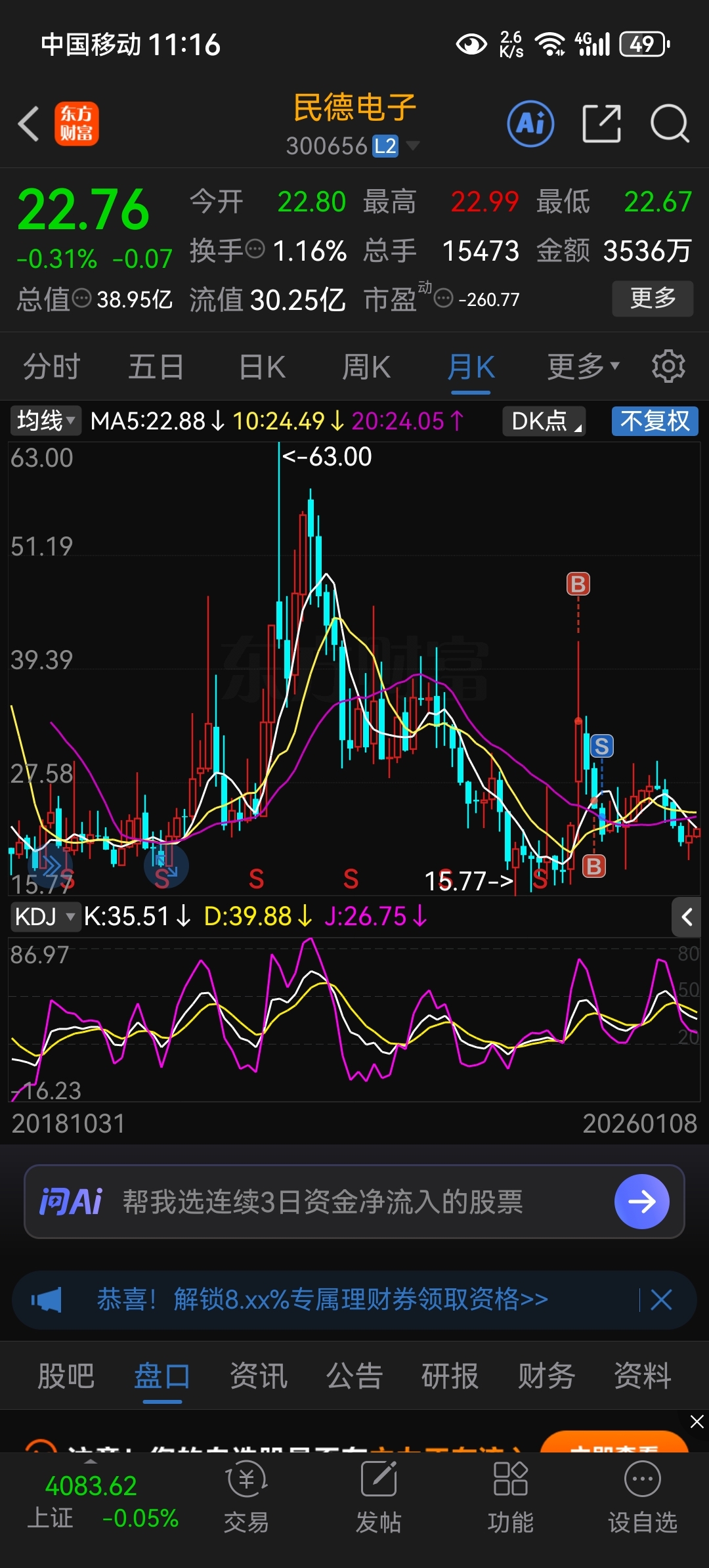Tap the L2 level badge
709x1568 pixels.
(x=385, y=146)
